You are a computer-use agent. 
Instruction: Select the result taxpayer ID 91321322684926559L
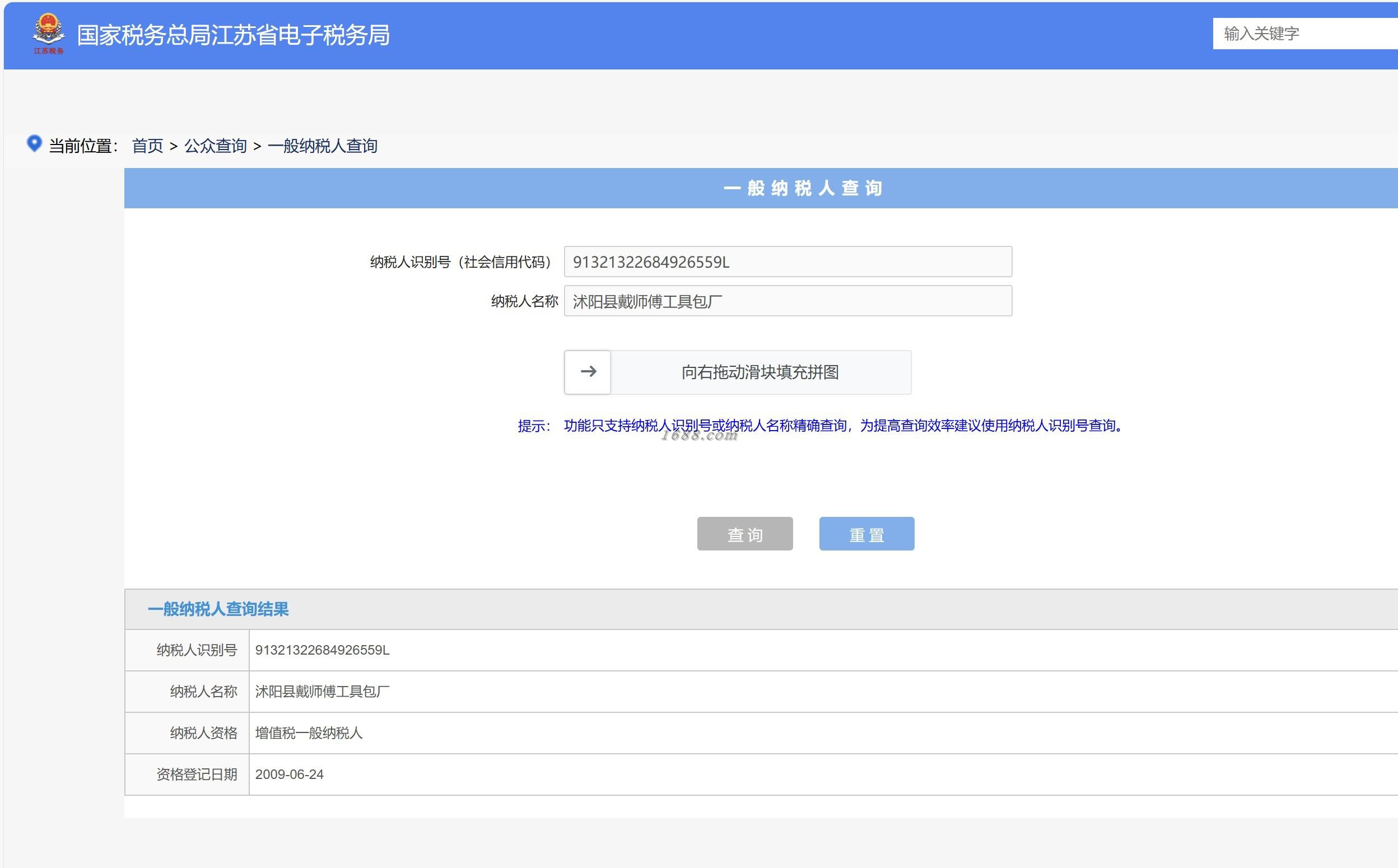(x=322, y=650)
